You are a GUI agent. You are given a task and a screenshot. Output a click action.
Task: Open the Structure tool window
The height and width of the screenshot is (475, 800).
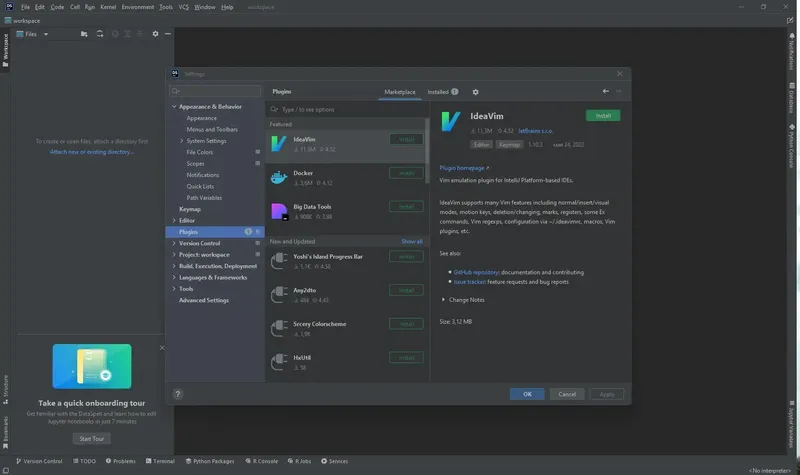click(x=6, y=390)
